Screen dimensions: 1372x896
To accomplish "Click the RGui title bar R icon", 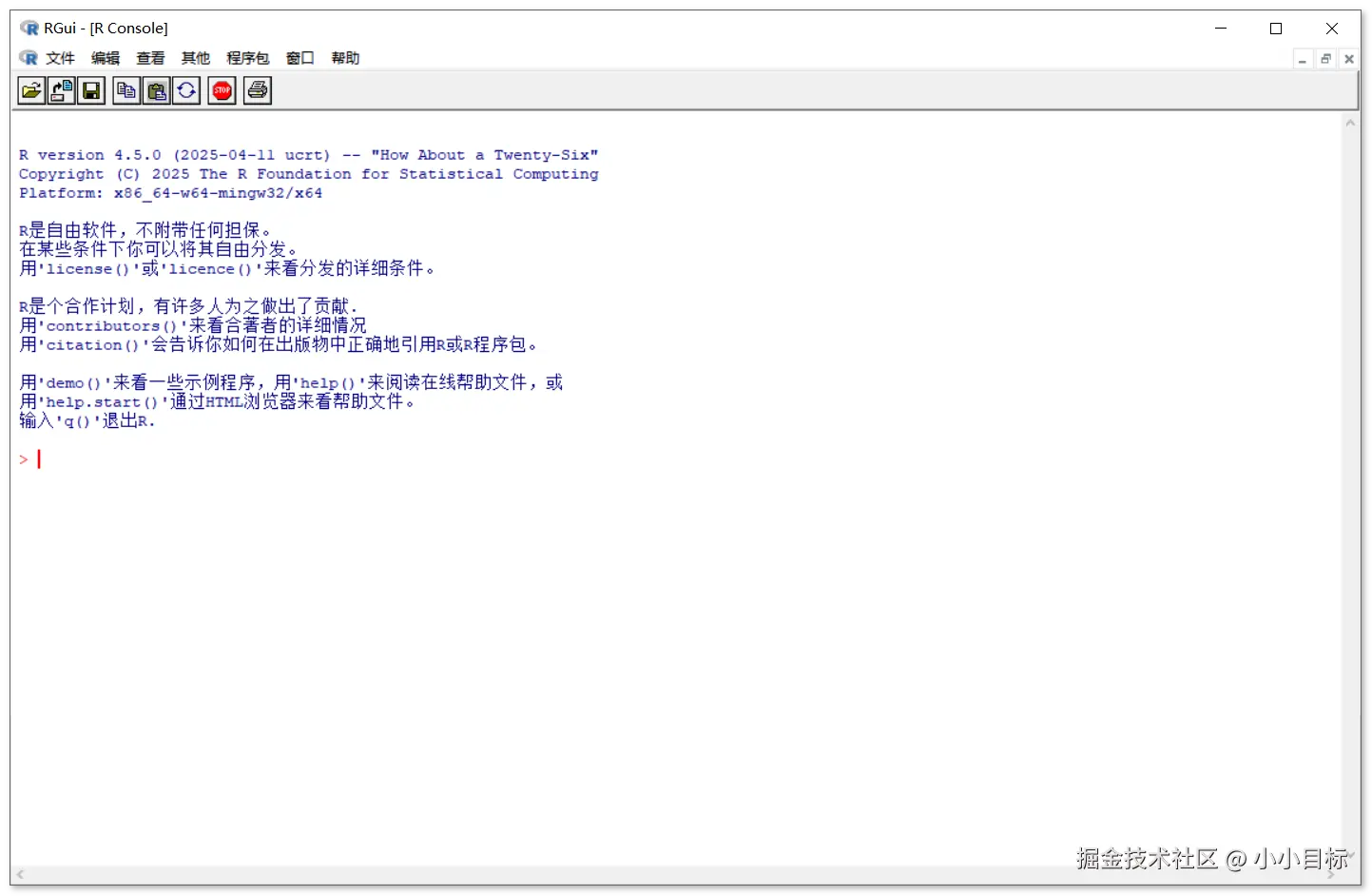I will coord(29,28).
